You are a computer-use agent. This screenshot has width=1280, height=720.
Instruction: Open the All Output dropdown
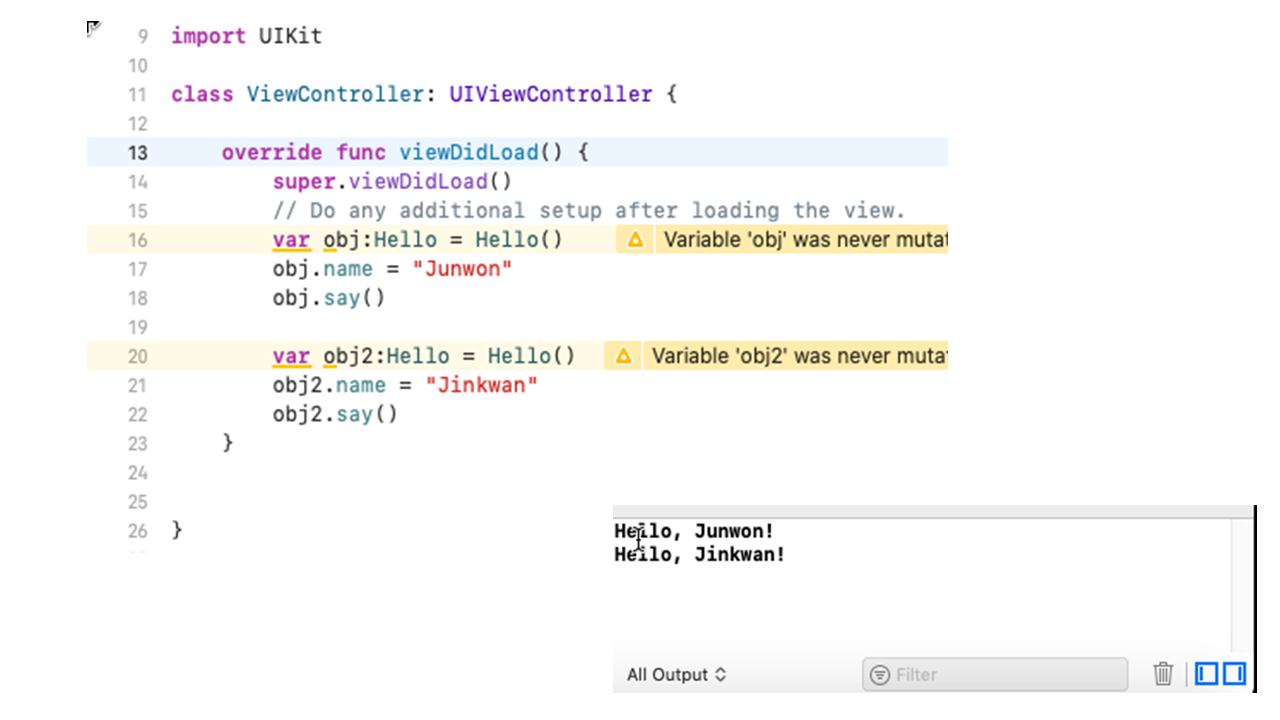(676, 675)
